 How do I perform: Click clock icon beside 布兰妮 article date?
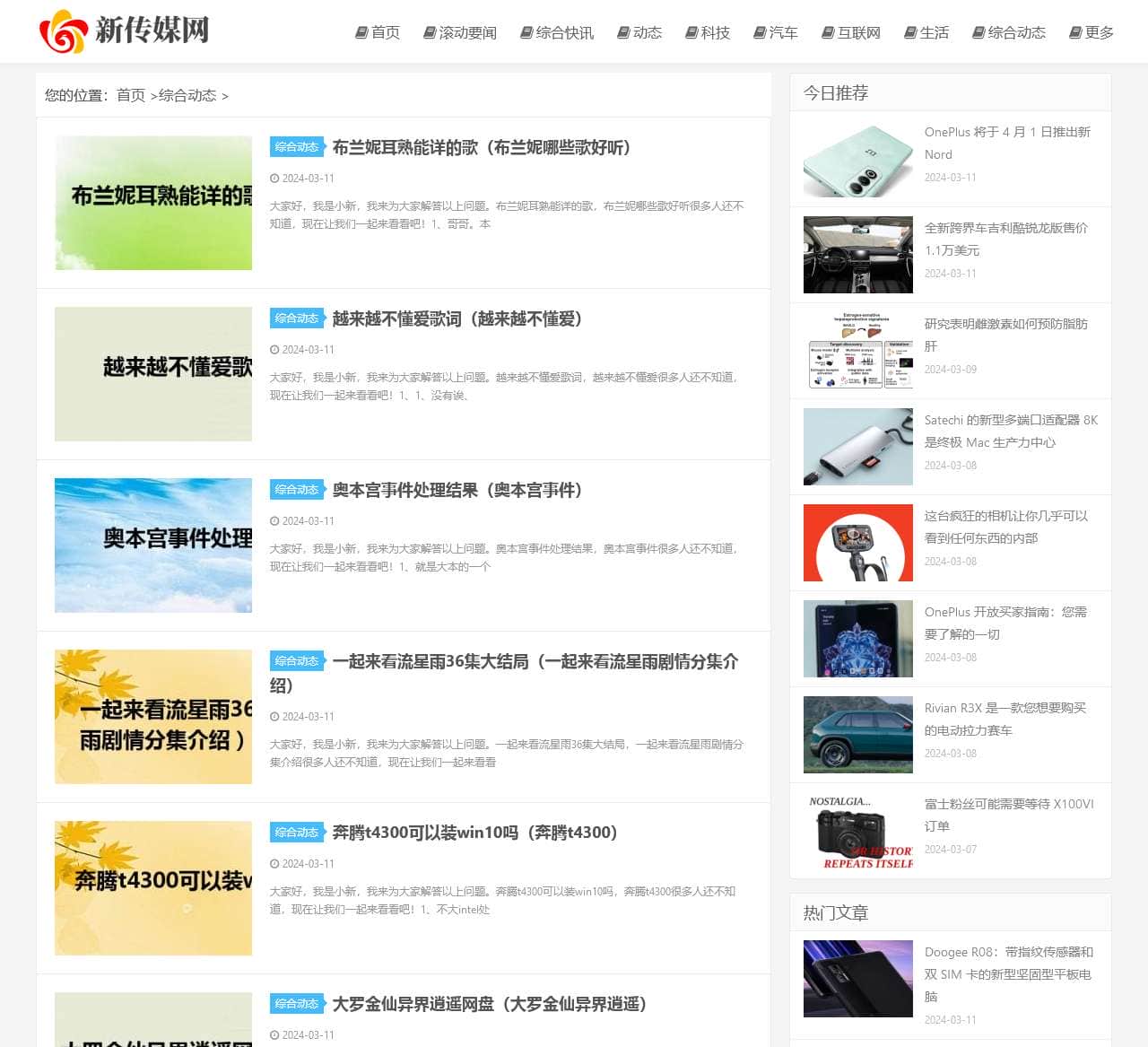[274, 179]
